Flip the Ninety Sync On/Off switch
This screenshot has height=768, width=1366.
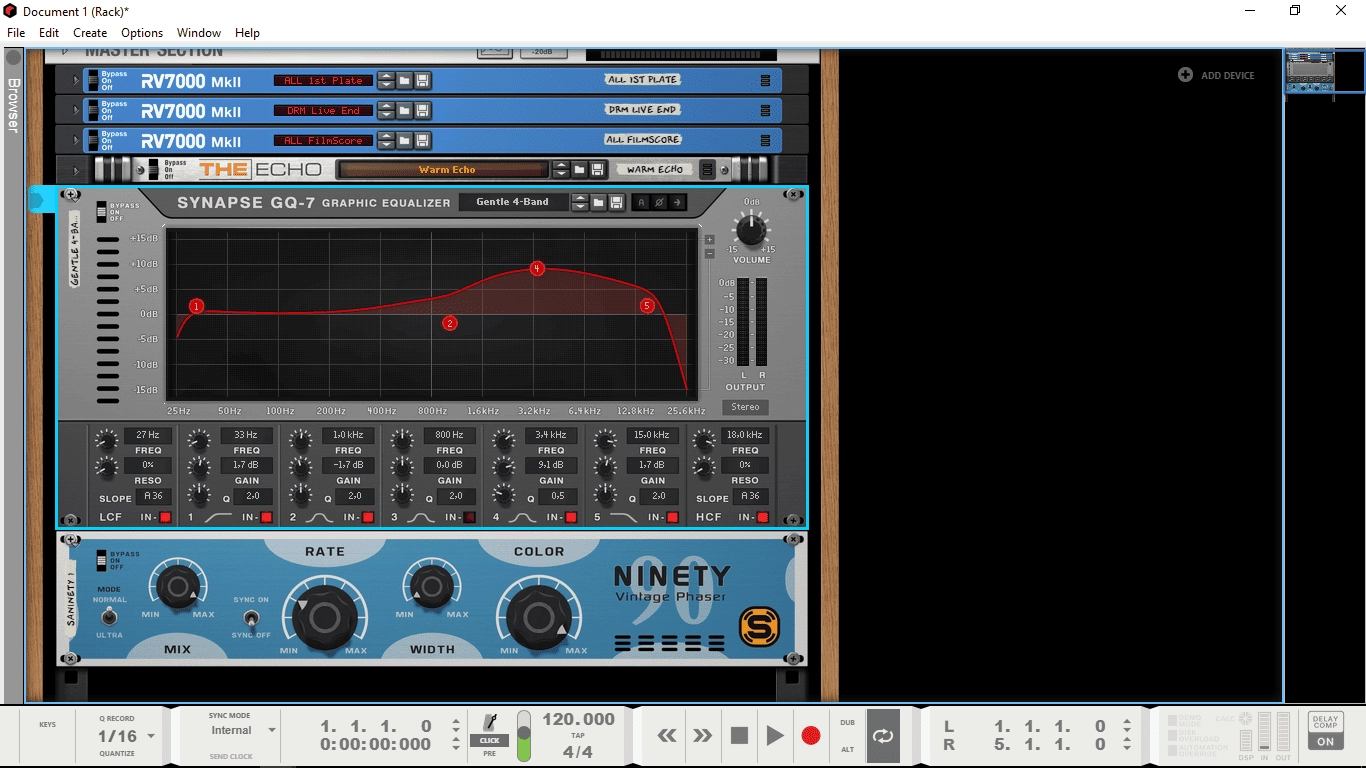[251, 617]
